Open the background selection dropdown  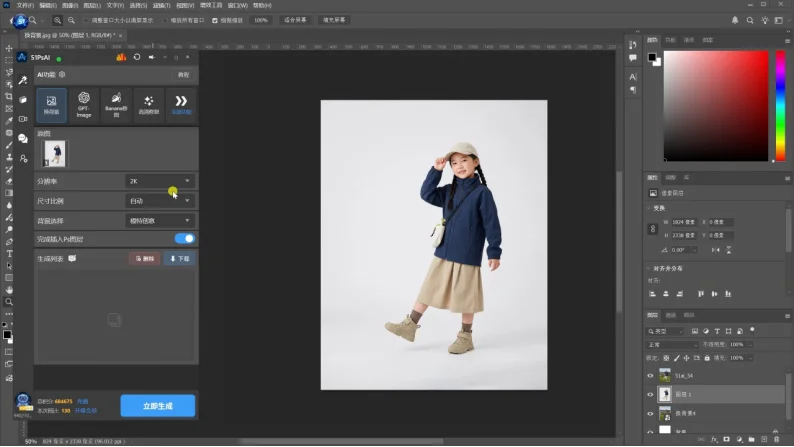(x=159, y=221)
